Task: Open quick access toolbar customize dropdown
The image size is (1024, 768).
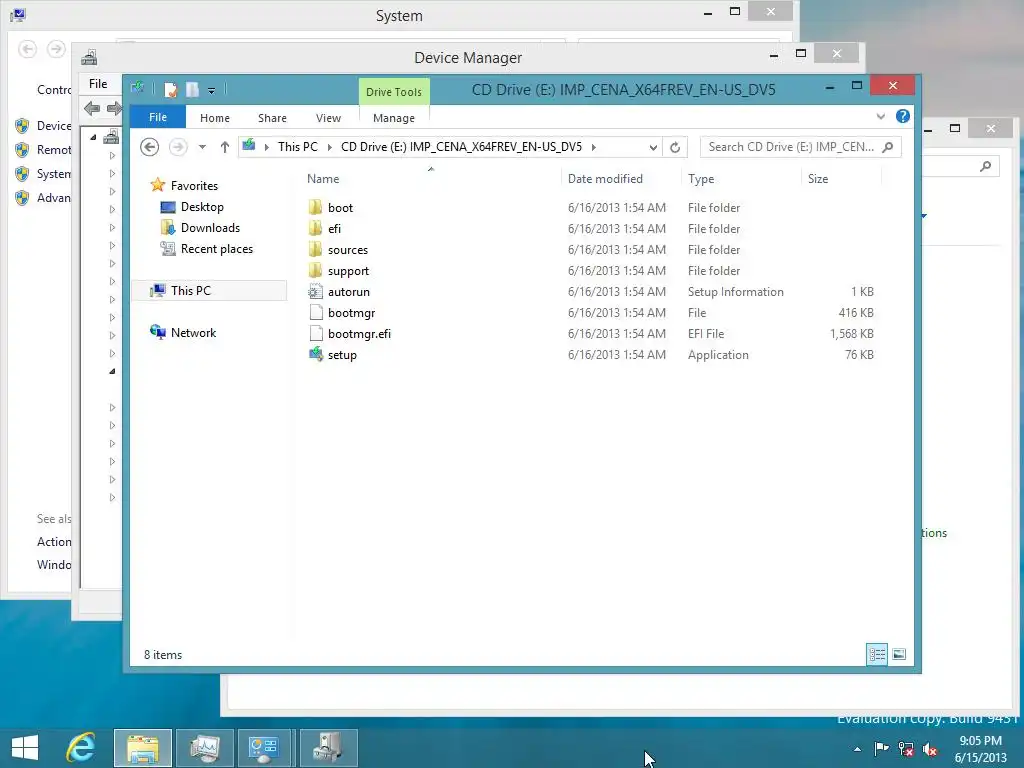Action: (212, 91)
